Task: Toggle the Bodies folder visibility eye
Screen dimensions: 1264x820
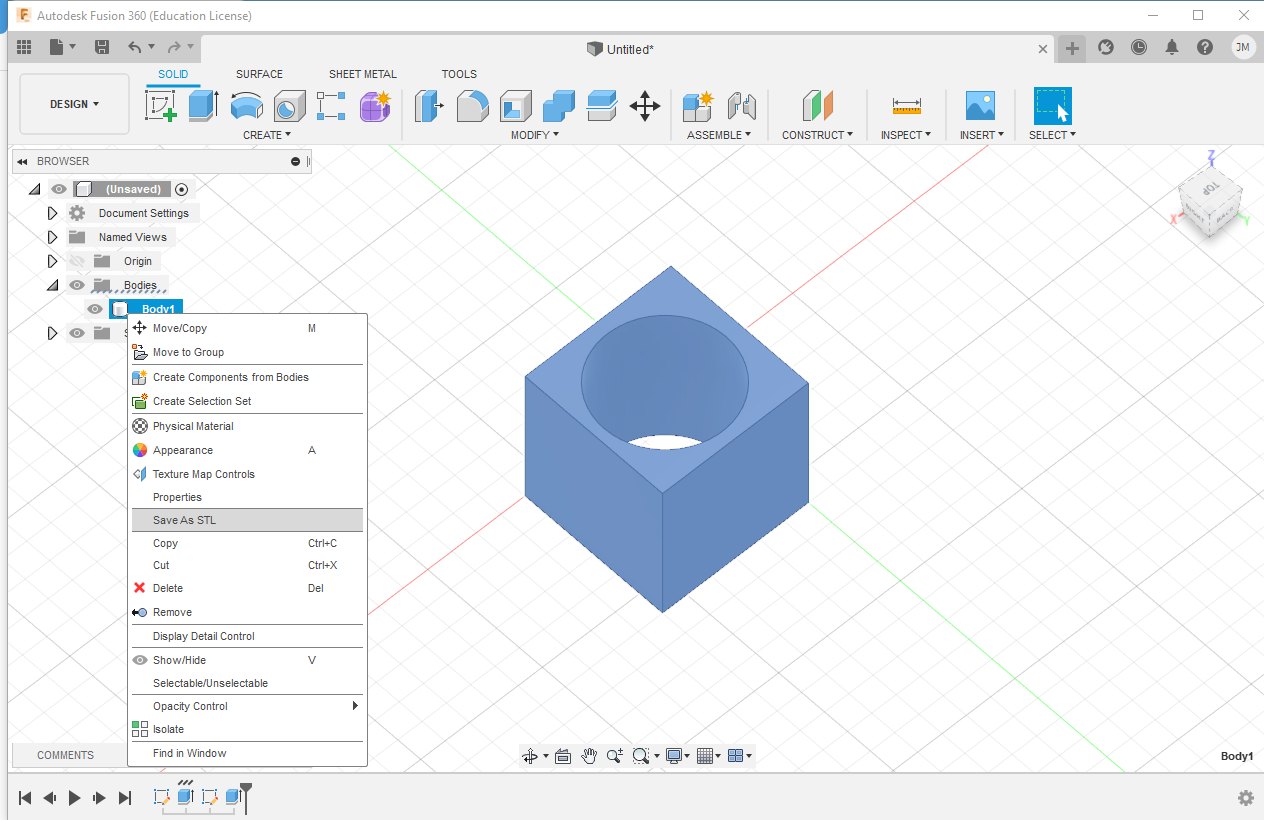Action: (x=77, y=285)
